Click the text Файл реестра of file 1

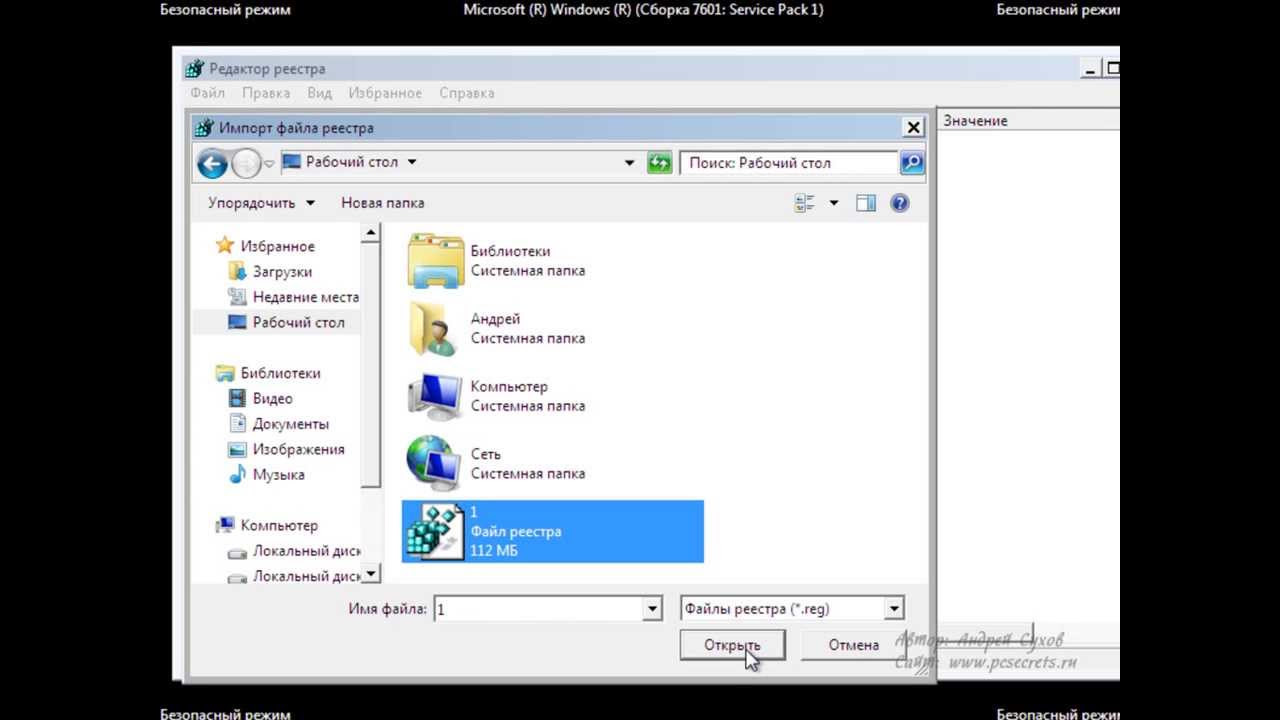[x=516, y=531]
